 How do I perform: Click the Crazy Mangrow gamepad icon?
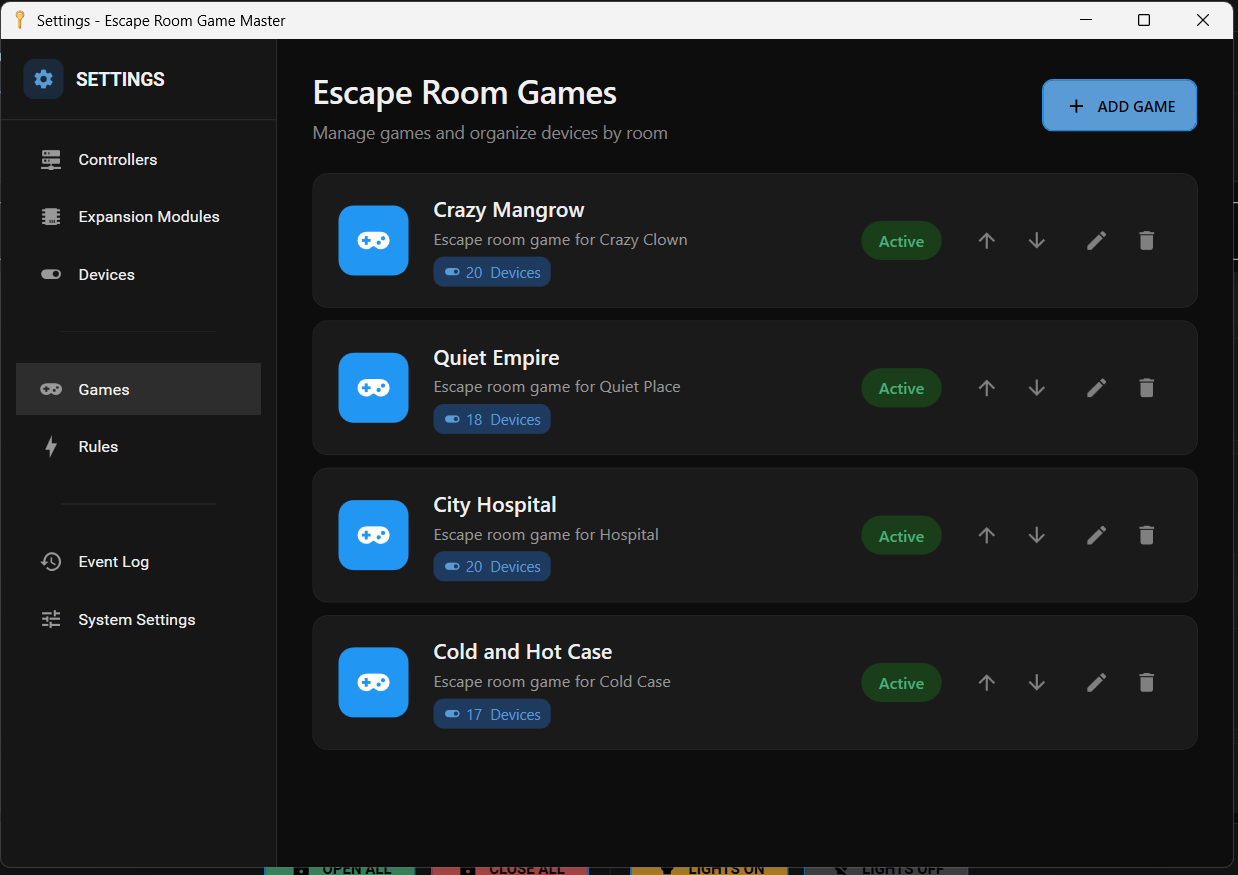click(x=373, y=240)
